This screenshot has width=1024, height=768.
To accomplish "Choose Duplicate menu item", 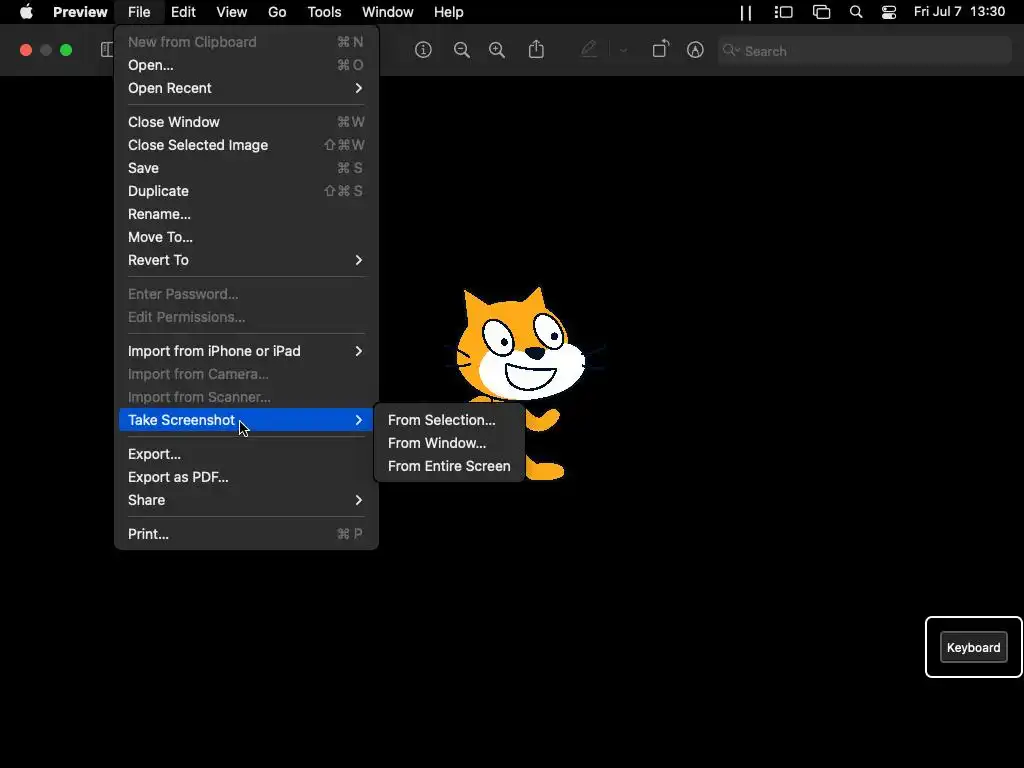I will 246,191.
